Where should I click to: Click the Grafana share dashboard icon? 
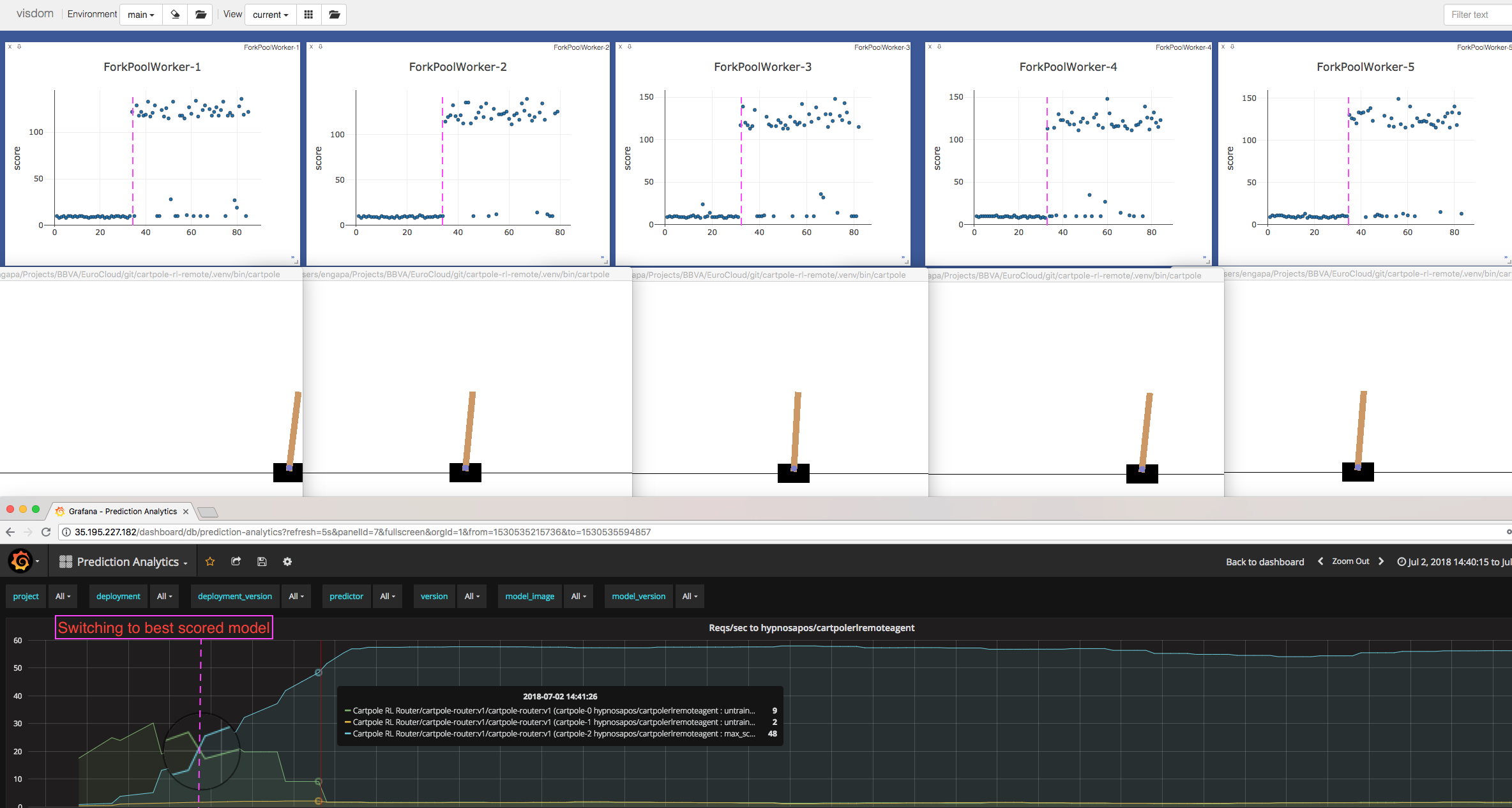tap(236, 561)
